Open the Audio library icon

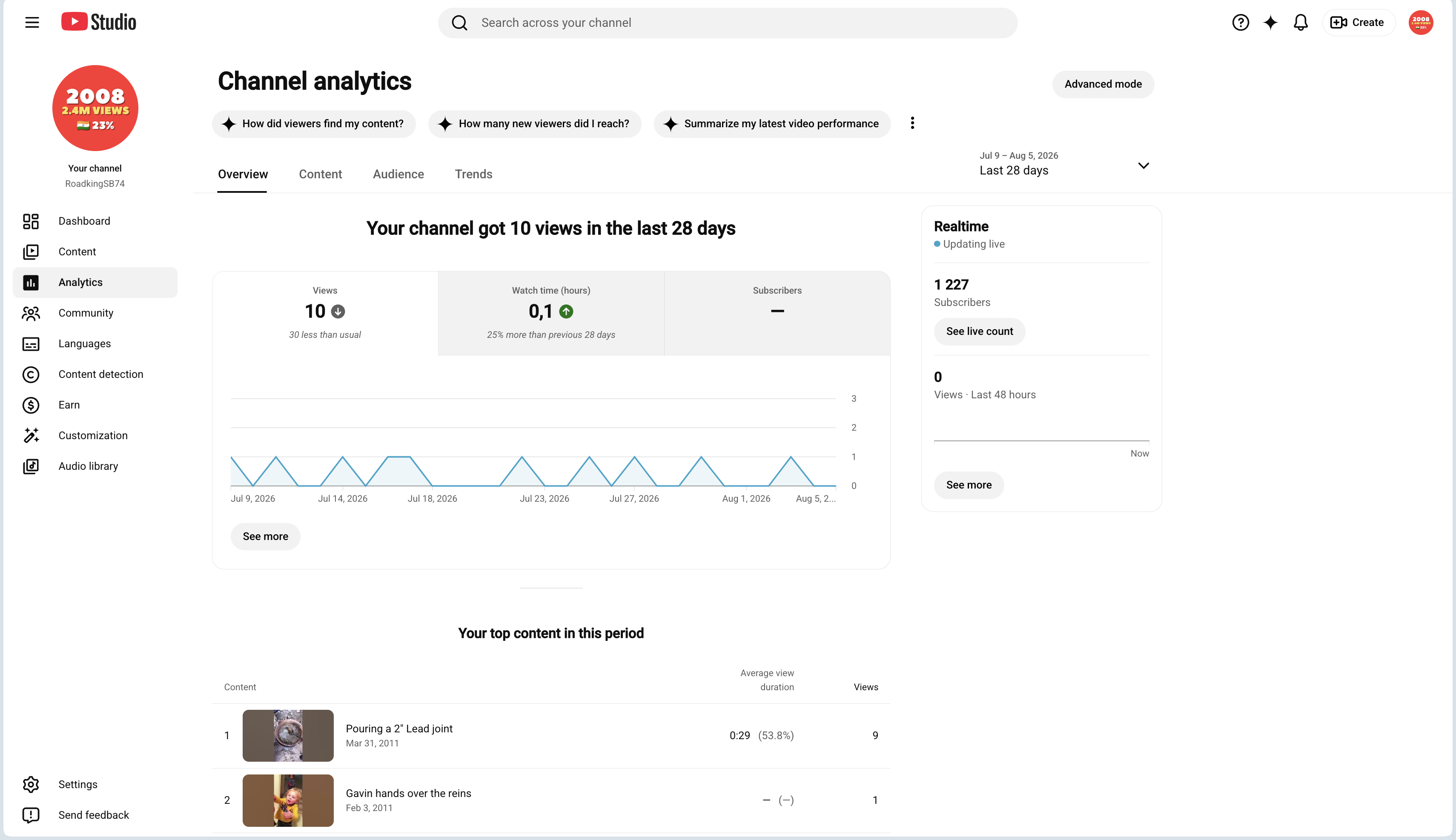coord(31,466)
